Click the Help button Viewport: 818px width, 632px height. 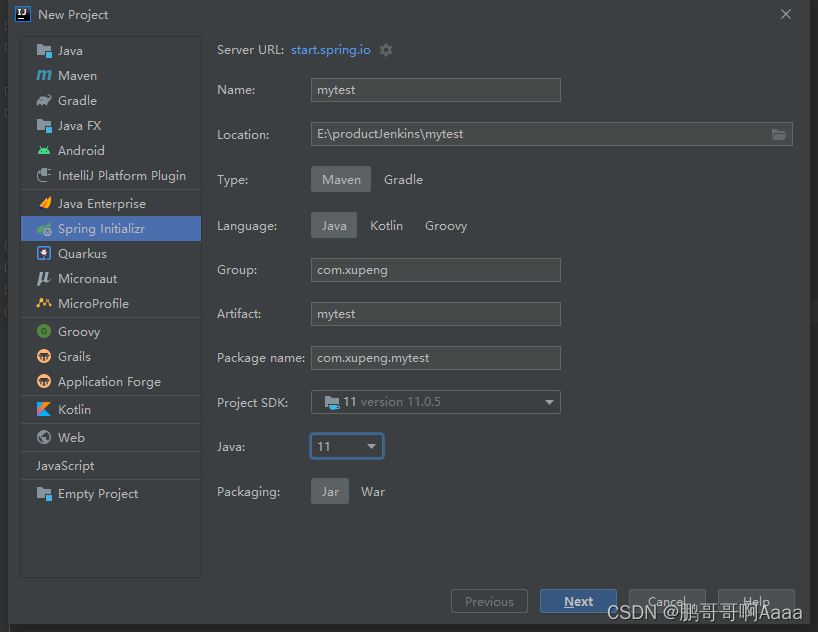click(756, 601)
